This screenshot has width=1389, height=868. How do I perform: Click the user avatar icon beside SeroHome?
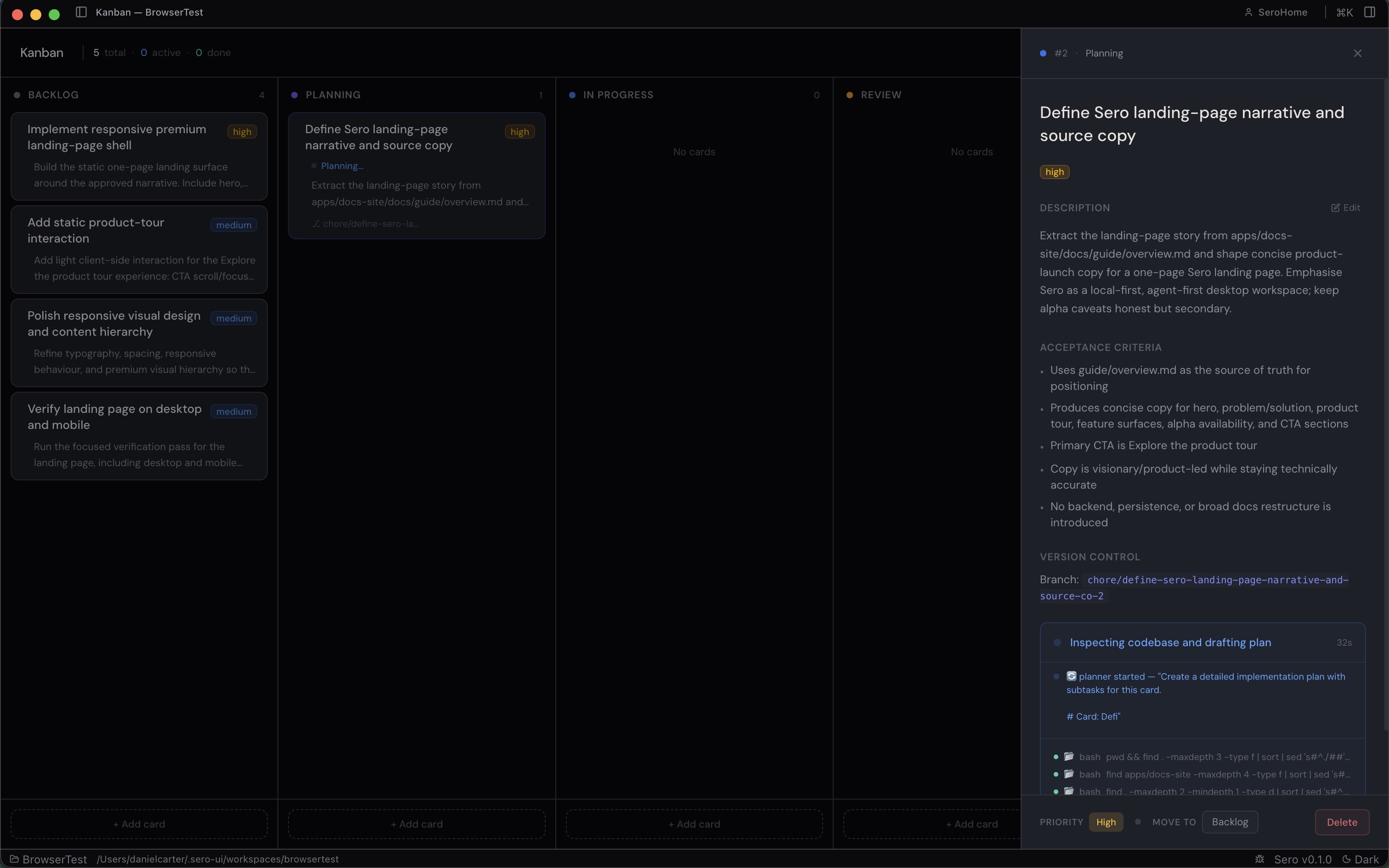click(x=1249, y=11)
